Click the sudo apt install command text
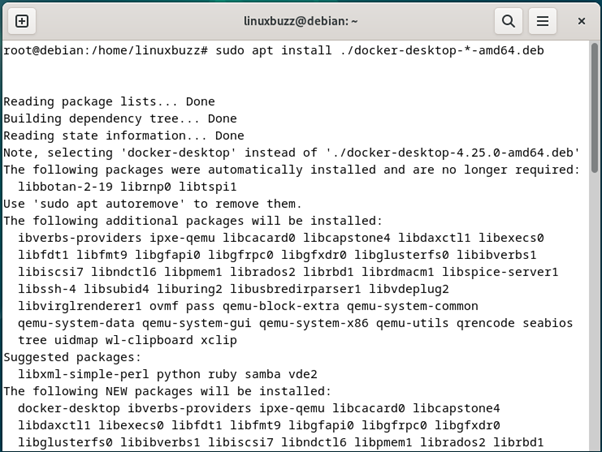This screenshot has height=452, width=602. tap(379, 51)
